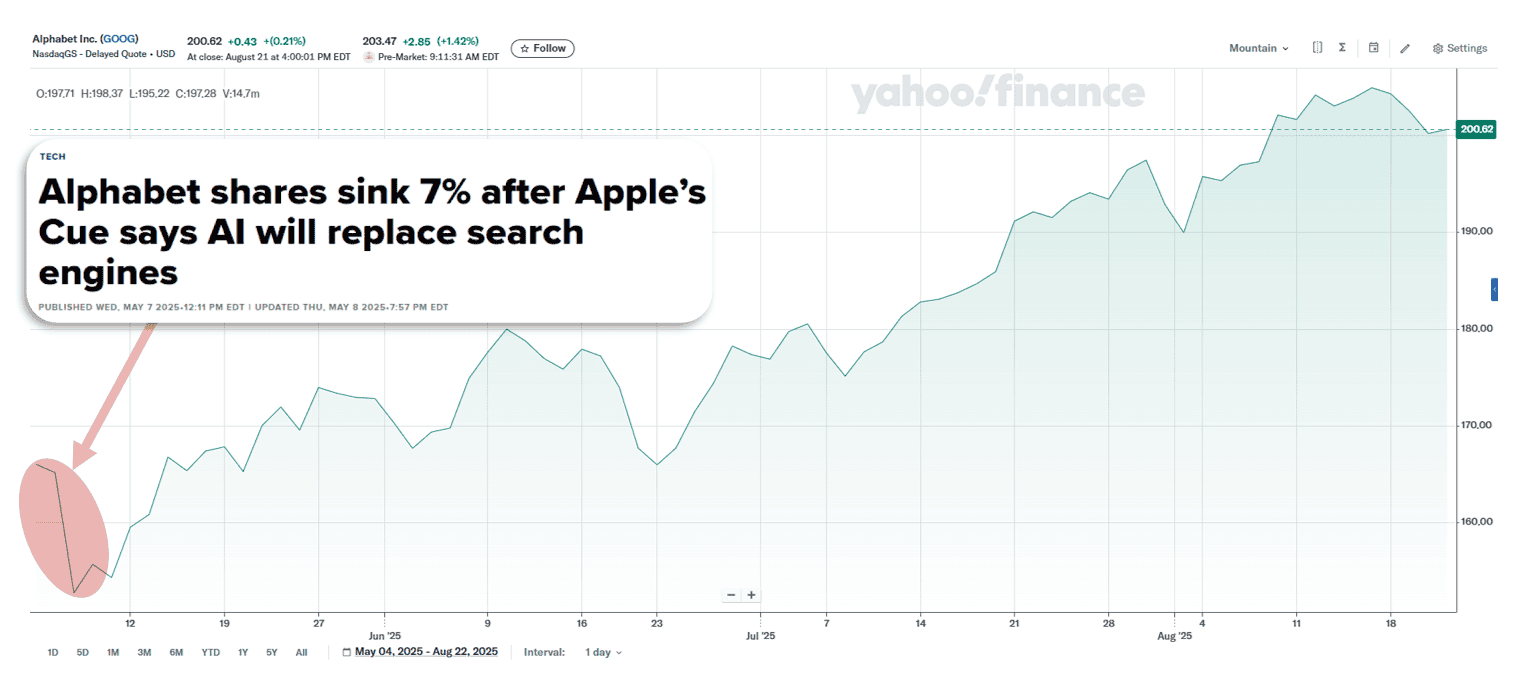Open chart Settings gear
Image resolution: width=1521 pixels, height=683 pixels.
pos(1460,48)
